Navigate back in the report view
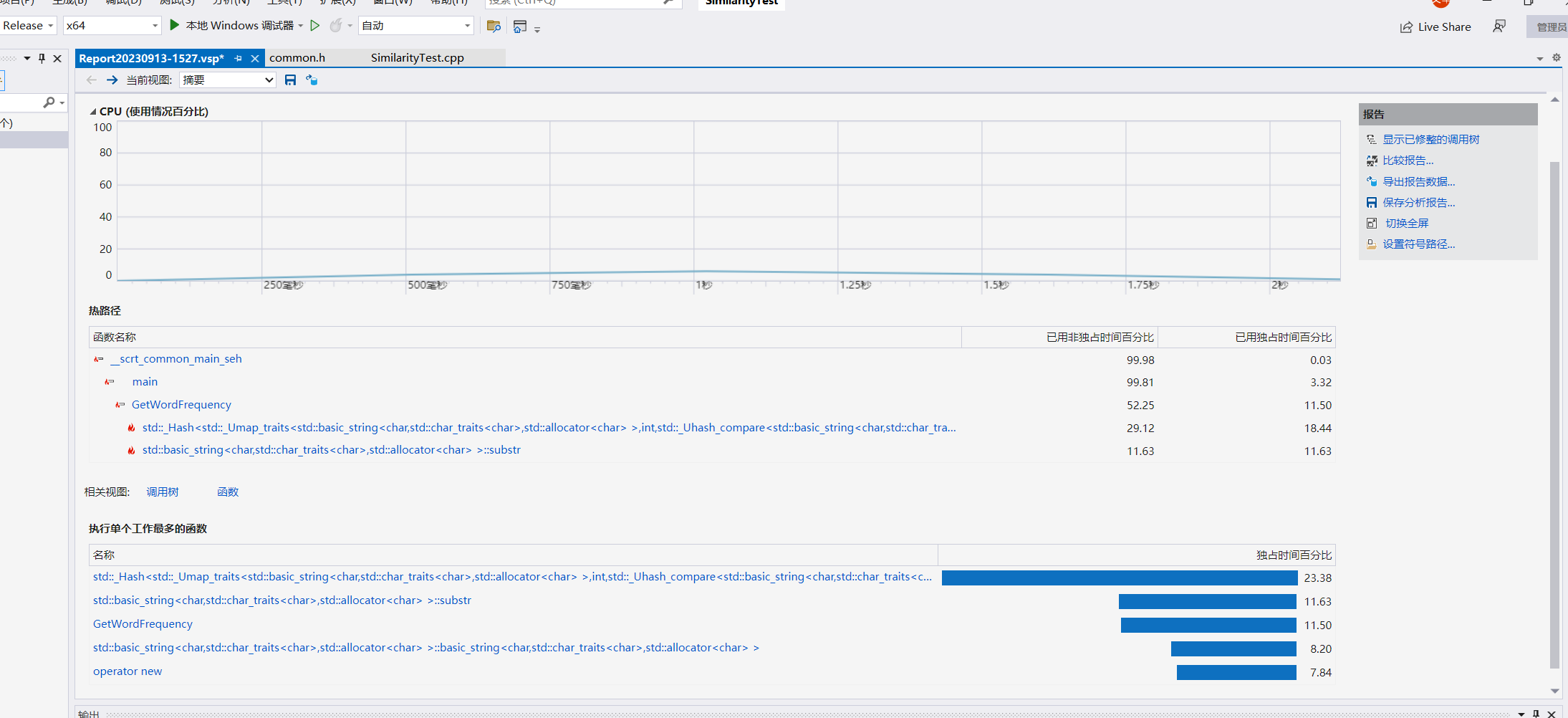The height and width of the screenshot is (718, 1568). (x=91, y=80)
